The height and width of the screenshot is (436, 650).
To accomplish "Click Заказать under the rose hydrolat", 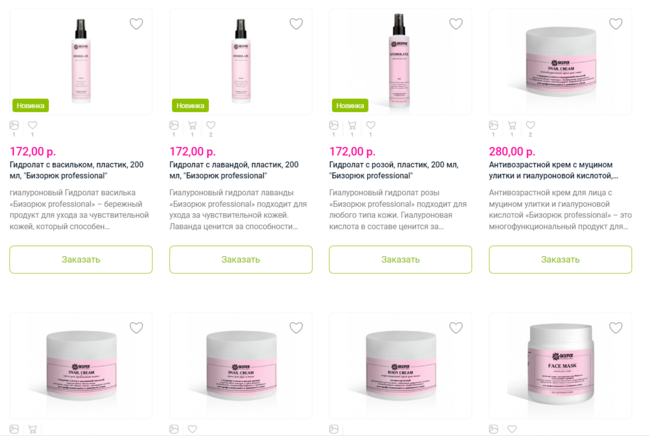I will [400, 259].
